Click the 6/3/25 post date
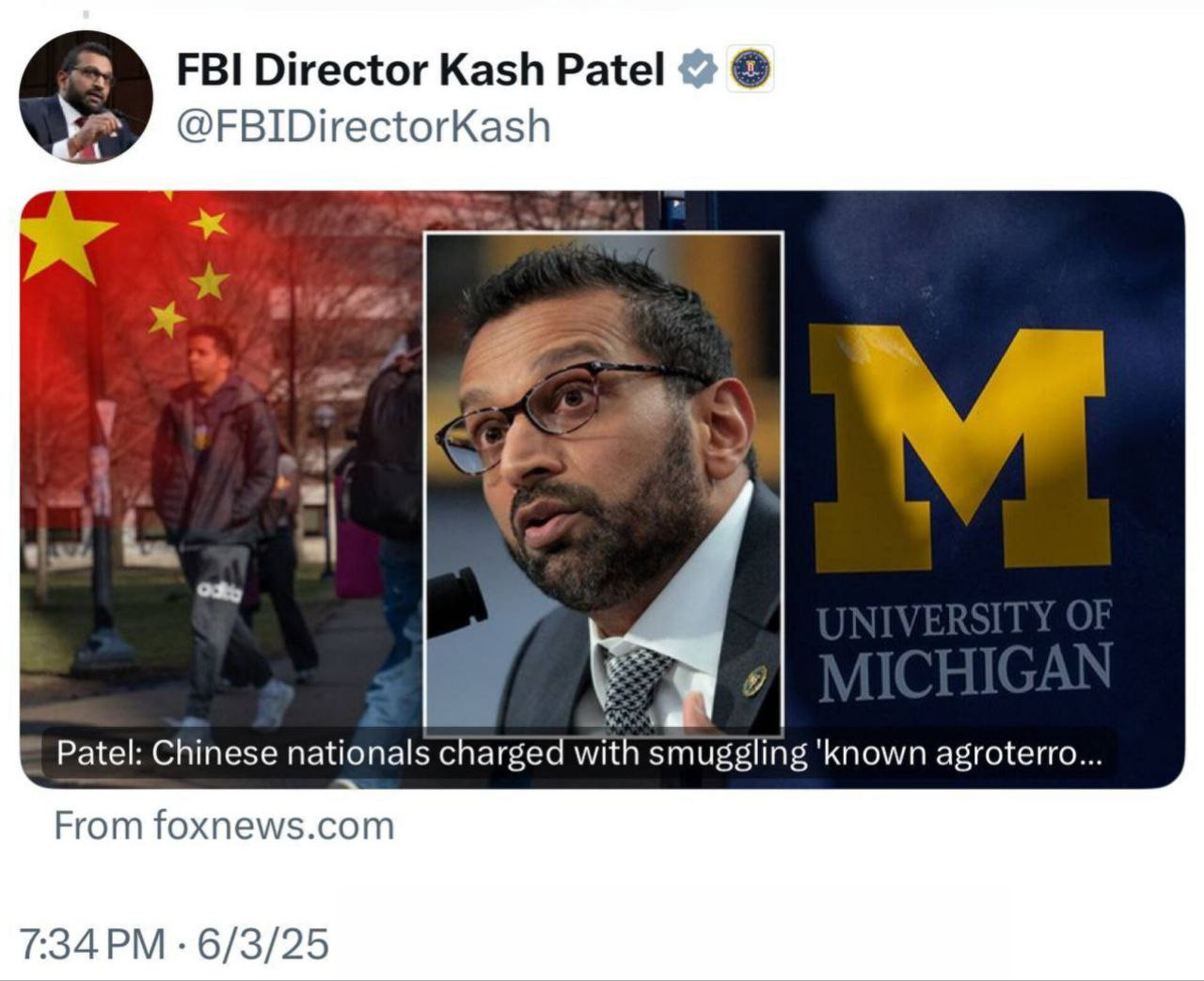Viewport: 1204px width, 981px height. click(x=262, y=943)
